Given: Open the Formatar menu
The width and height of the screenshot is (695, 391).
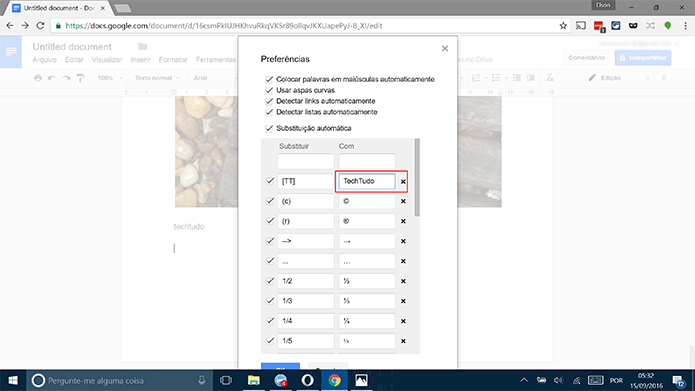Looking at the screenshot, I should pyautogui.click(x=173, y=60).
